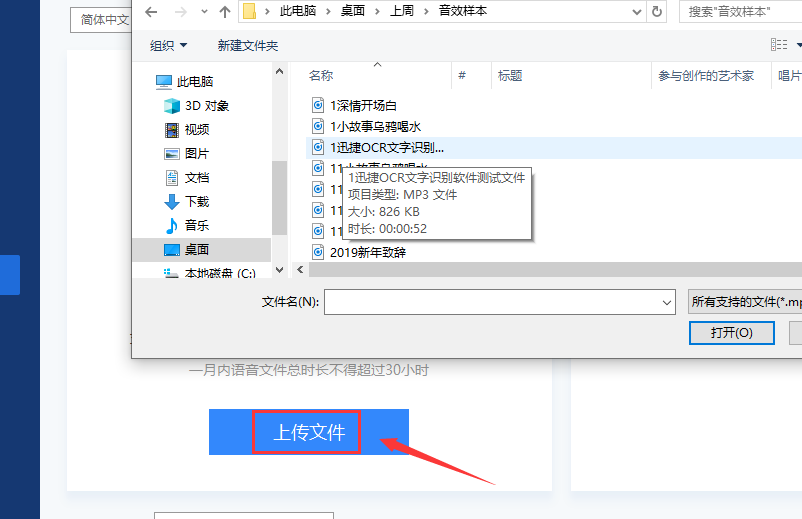Viewport: 802px width, 519px height.
Task: Refresh the current folder view
Action: click(657, 11)
